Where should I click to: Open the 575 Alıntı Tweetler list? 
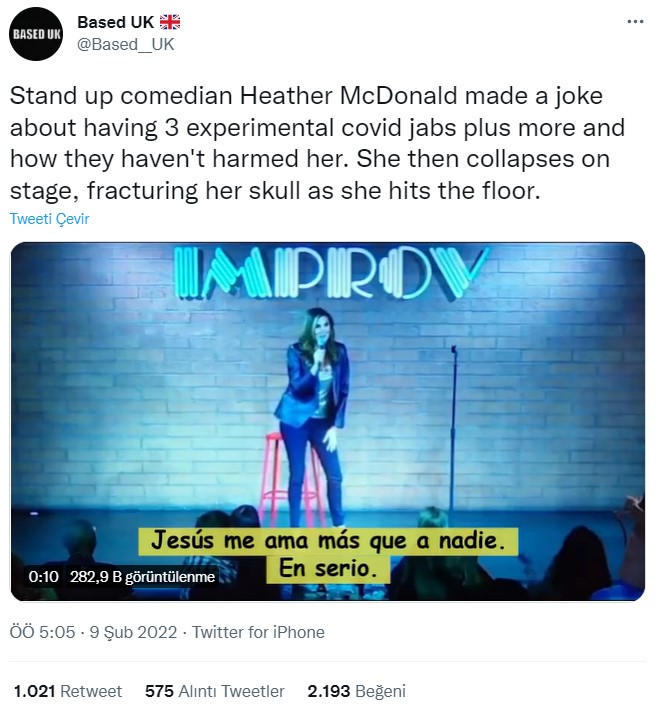pyautogui.click(x=215, y=691)
